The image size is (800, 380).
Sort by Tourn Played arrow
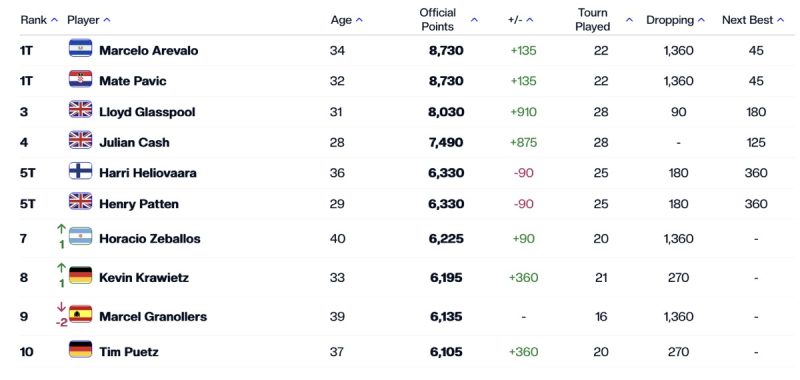(x=629, y=20)
